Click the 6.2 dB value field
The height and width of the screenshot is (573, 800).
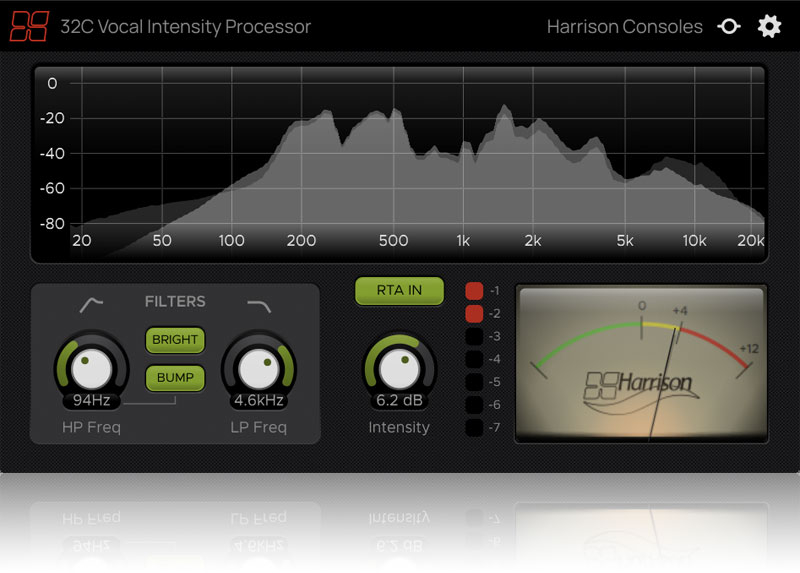coord(399,401)
